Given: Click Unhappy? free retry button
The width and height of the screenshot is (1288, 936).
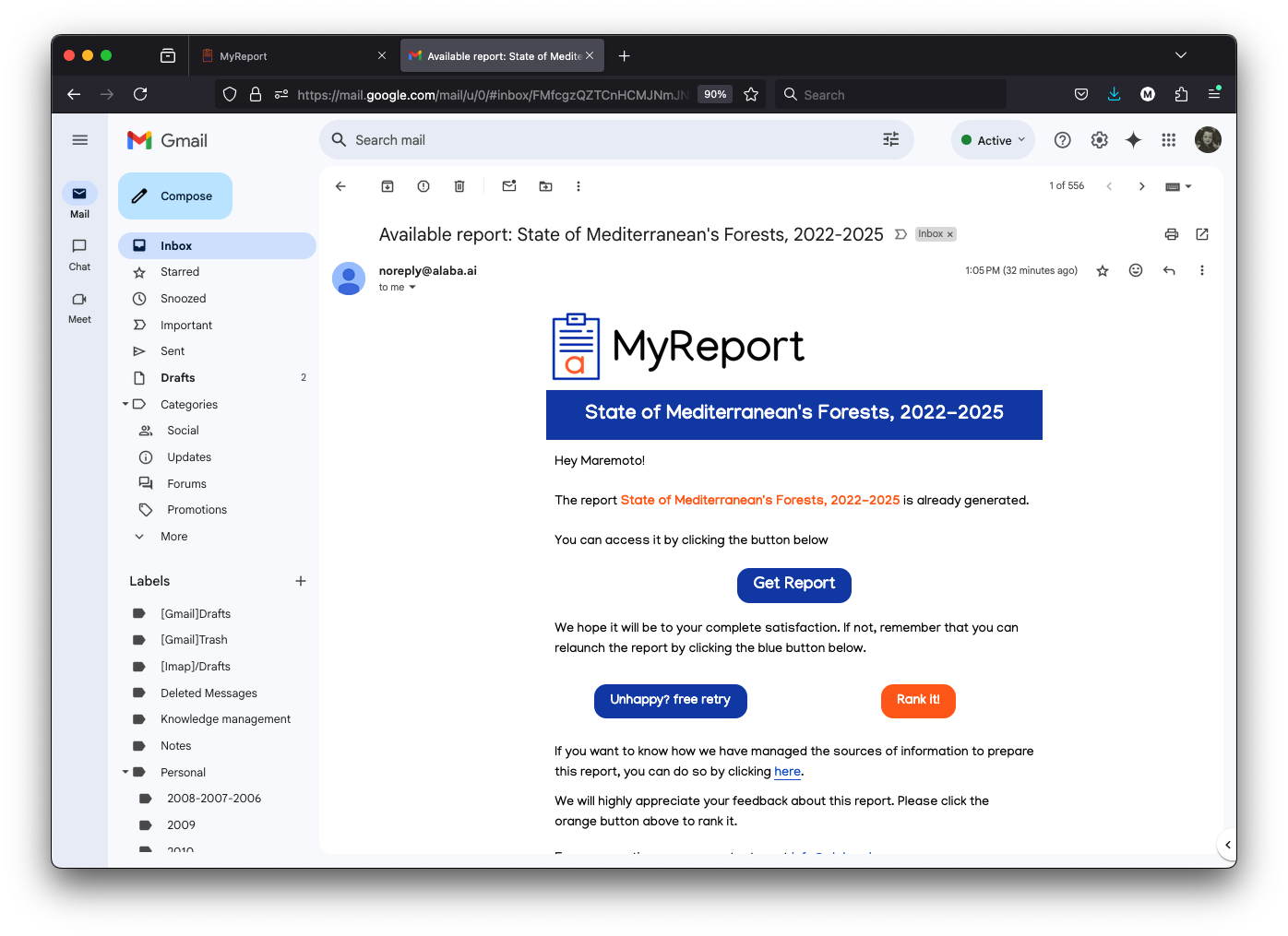Looking at the screenshot, I should click(x=671, y=701).
